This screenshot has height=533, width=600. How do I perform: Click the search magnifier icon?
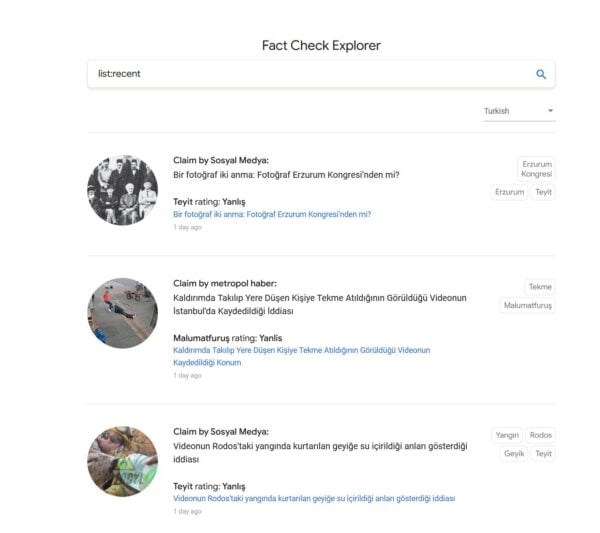(541, 74)
